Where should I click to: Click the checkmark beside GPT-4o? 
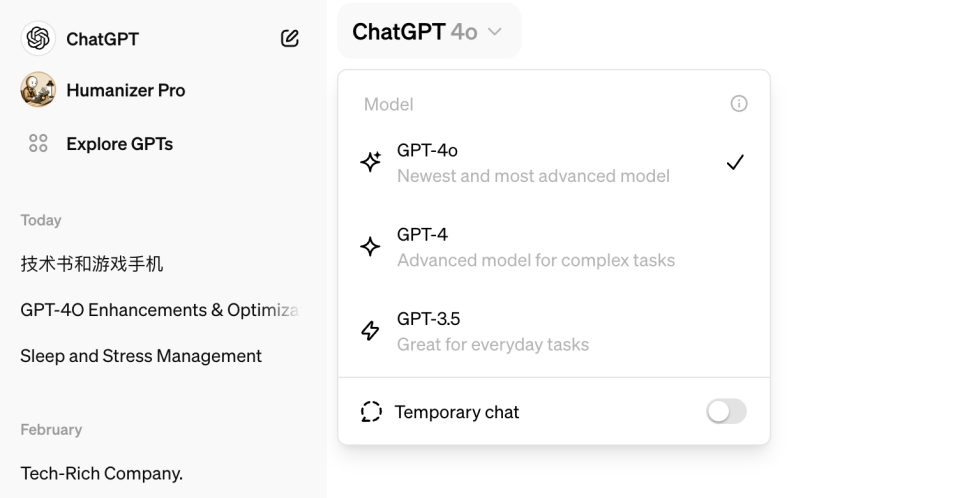[735, 162]
